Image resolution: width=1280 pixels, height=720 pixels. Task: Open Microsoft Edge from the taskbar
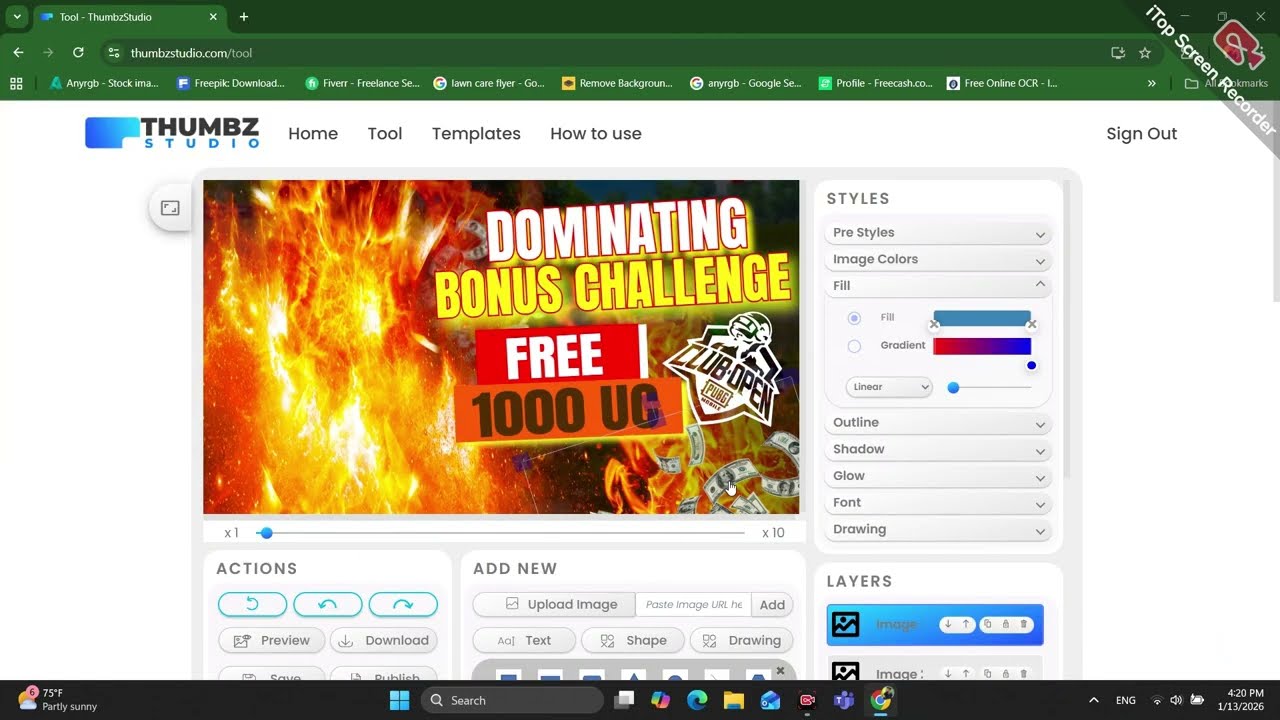(697, 700)
